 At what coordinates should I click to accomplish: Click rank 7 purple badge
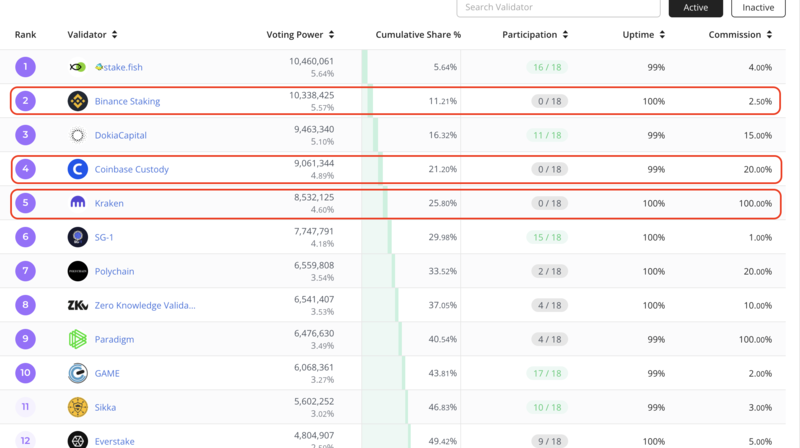(26, 271)
